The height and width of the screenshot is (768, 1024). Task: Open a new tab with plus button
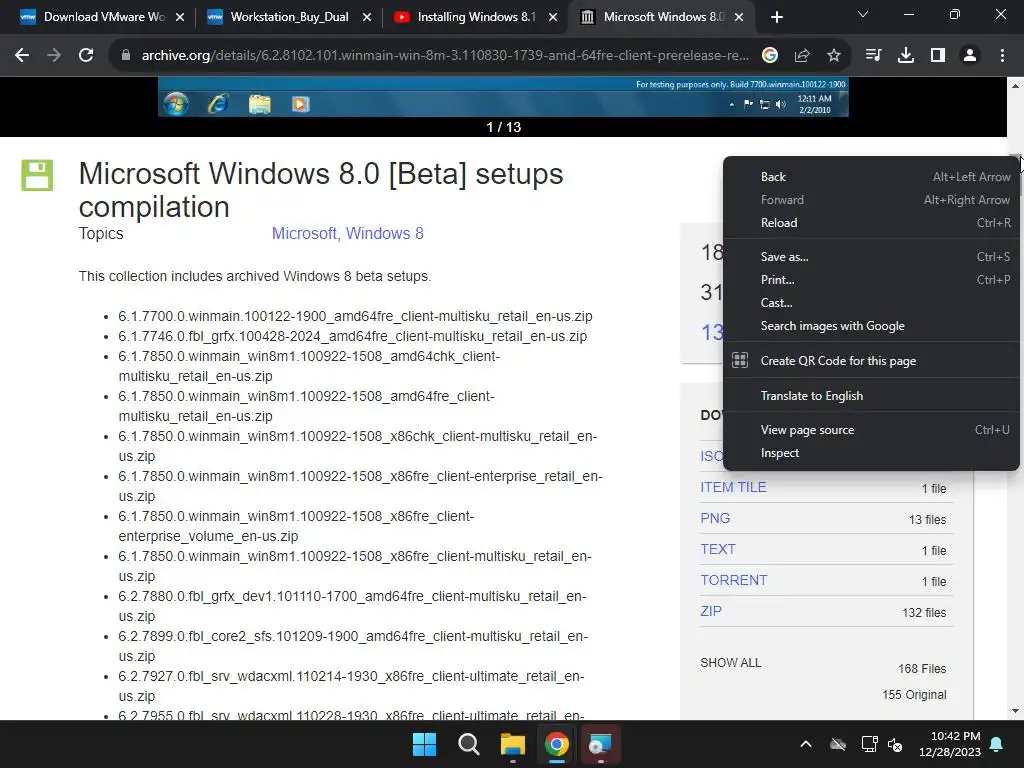click(x=776, y=17)
